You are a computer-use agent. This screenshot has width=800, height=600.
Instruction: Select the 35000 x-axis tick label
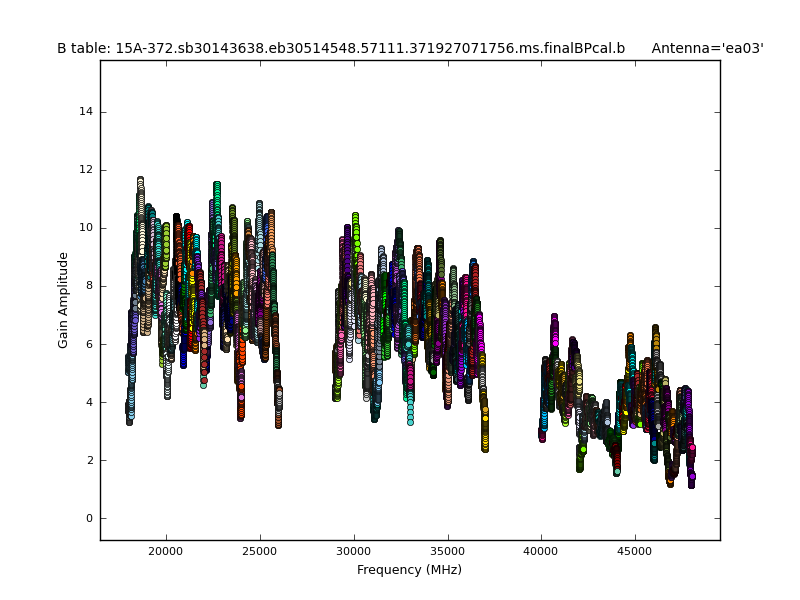447,550
